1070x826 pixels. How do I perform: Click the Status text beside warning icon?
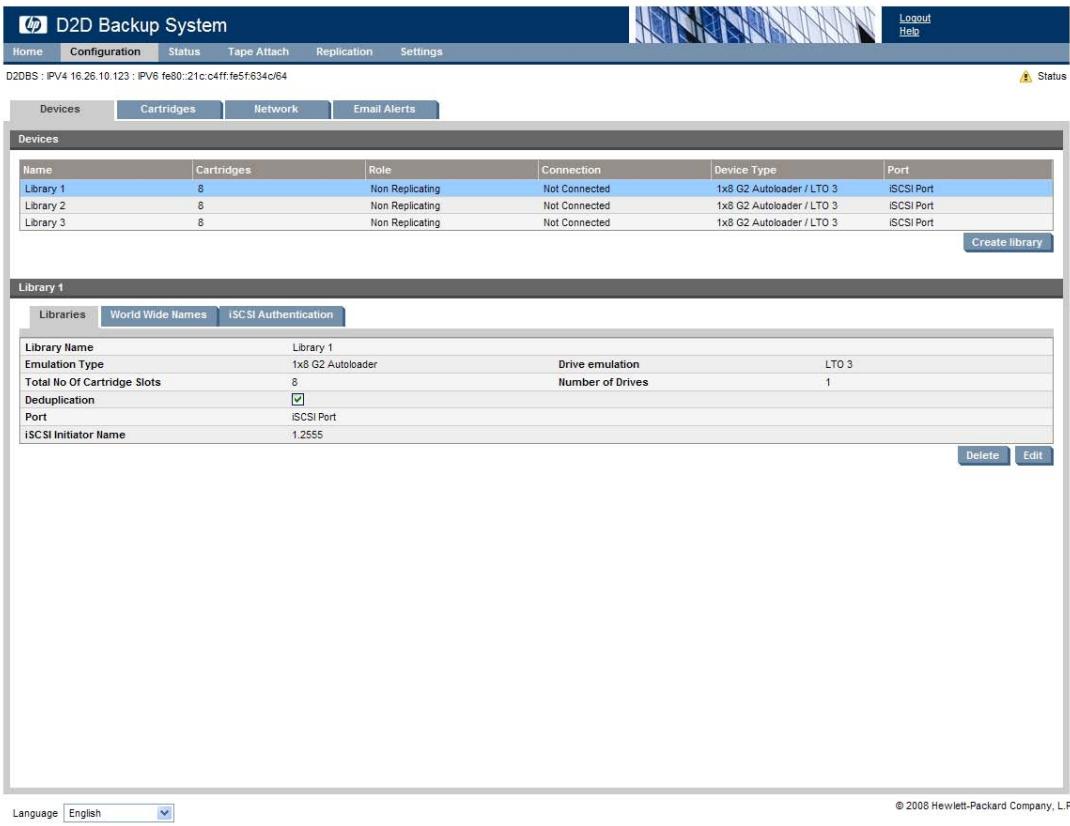click(1052, 76)
